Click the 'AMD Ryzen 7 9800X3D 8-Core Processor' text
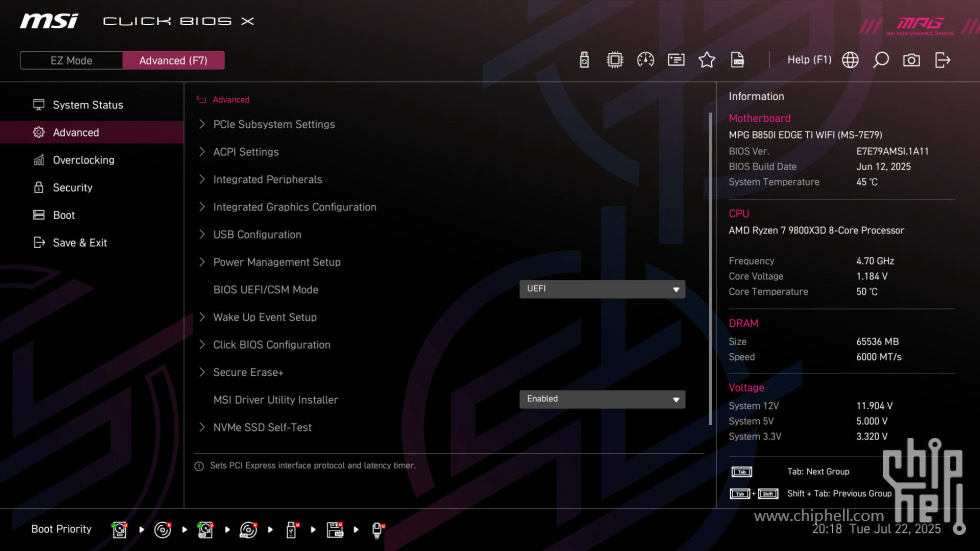This screenshot has height=551, width=980. (x=816, y=231)
